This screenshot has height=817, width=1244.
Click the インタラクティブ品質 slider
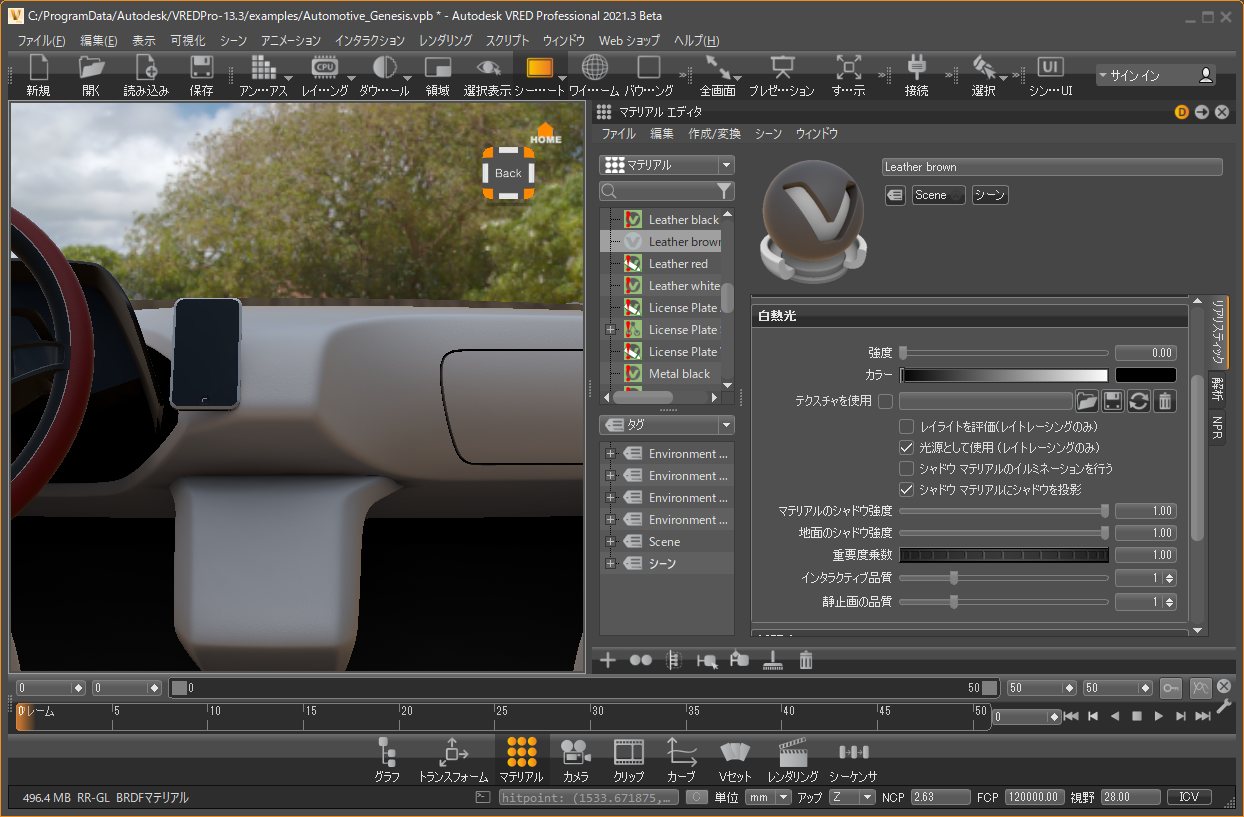(x=1004, y=577)
